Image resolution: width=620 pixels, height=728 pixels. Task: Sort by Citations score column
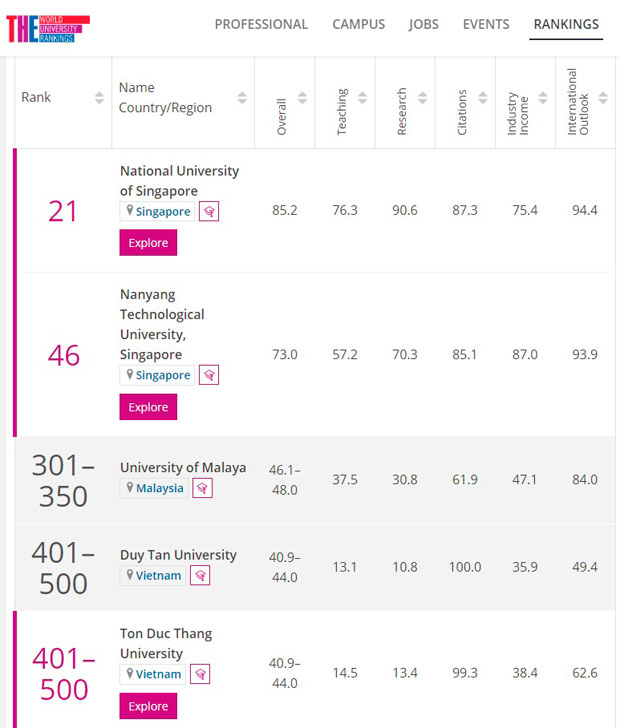pyautogui.click(x=482, y=98)
